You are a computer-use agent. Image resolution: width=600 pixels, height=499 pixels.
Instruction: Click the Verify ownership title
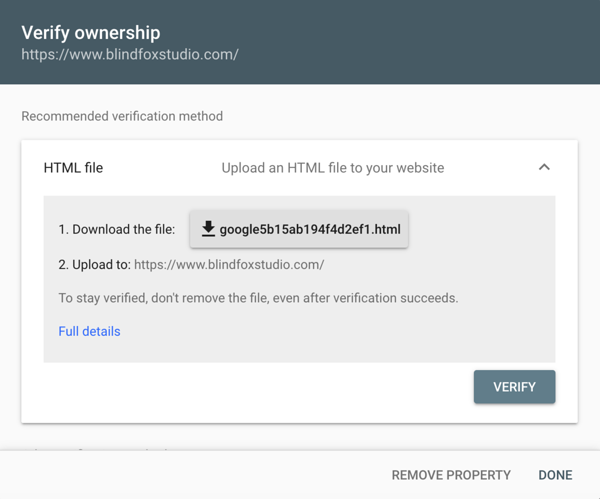click(91, 33)
